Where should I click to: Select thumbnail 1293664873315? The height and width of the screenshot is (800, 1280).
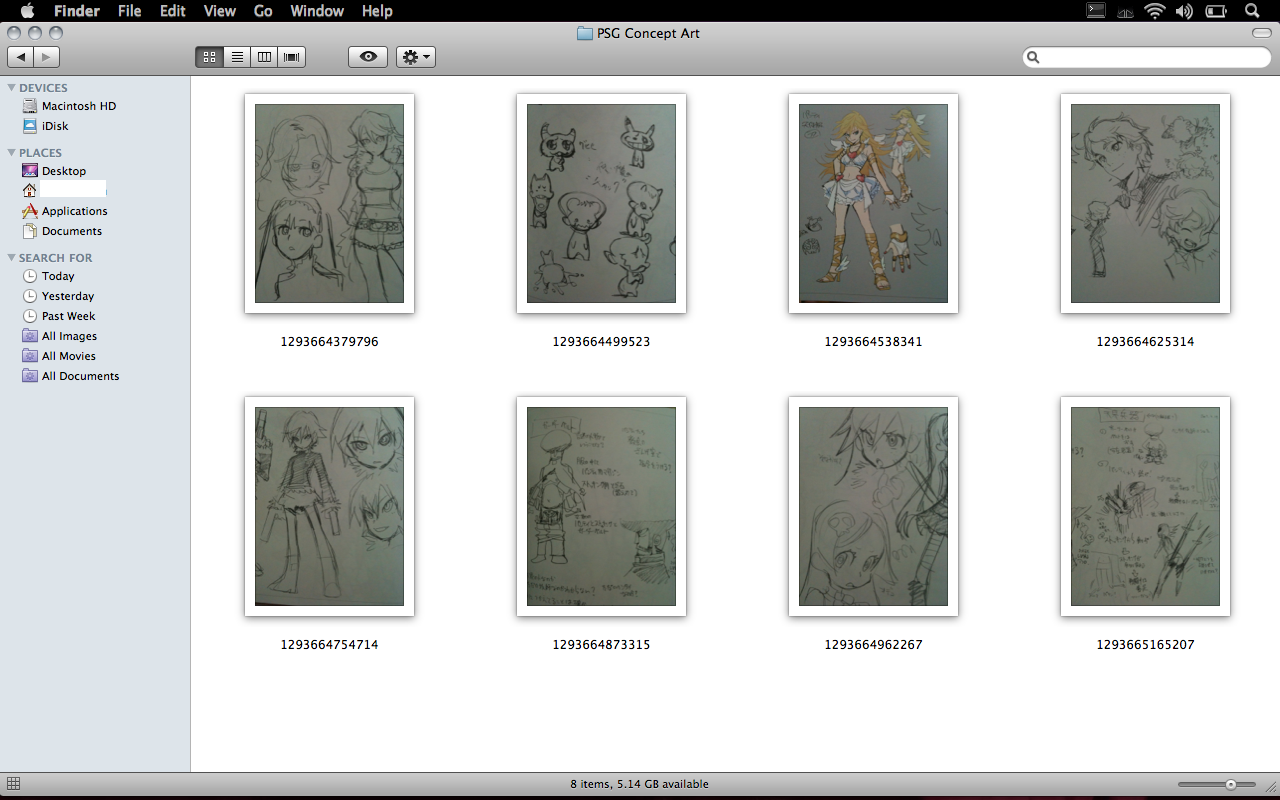tap(601, 506)
